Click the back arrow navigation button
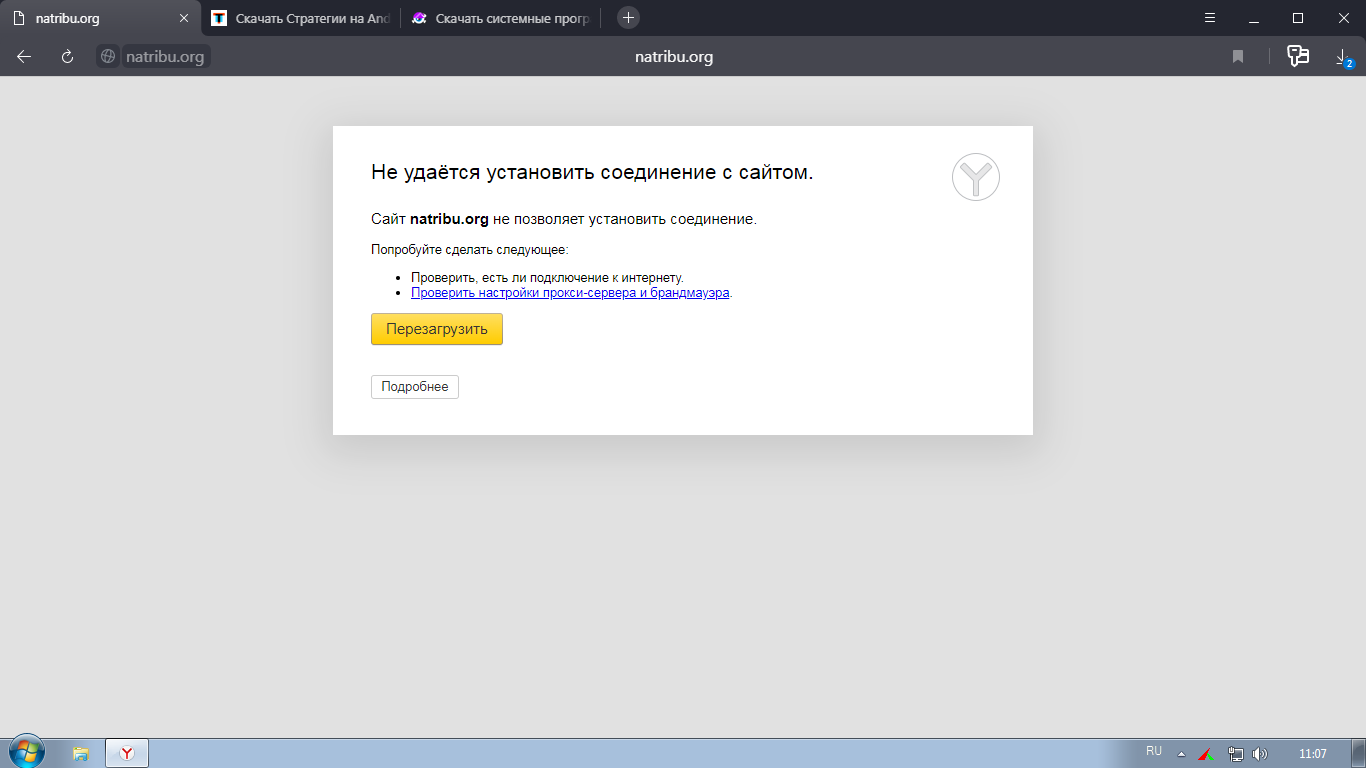This screenshot has width=1366, height=768. click(x=24, y=57)
